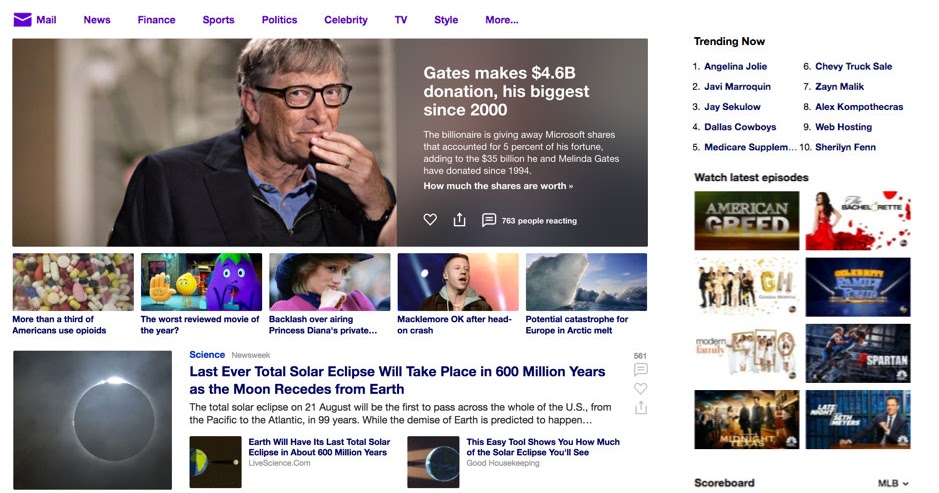Screen dimensions: 939x493
Task: Open Arctic iceberg story thumbnail
Action: tap(586, 282)
